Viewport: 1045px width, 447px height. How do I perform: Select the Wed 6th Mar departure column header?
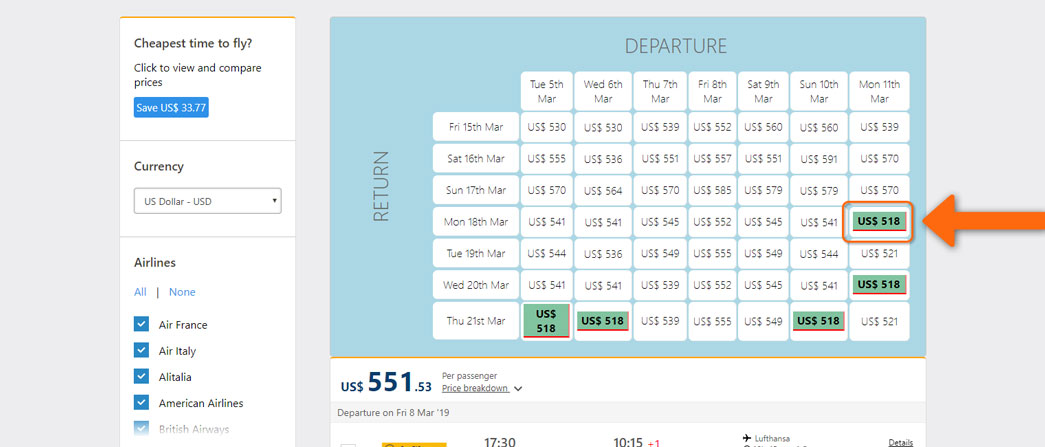click(603, 91)
